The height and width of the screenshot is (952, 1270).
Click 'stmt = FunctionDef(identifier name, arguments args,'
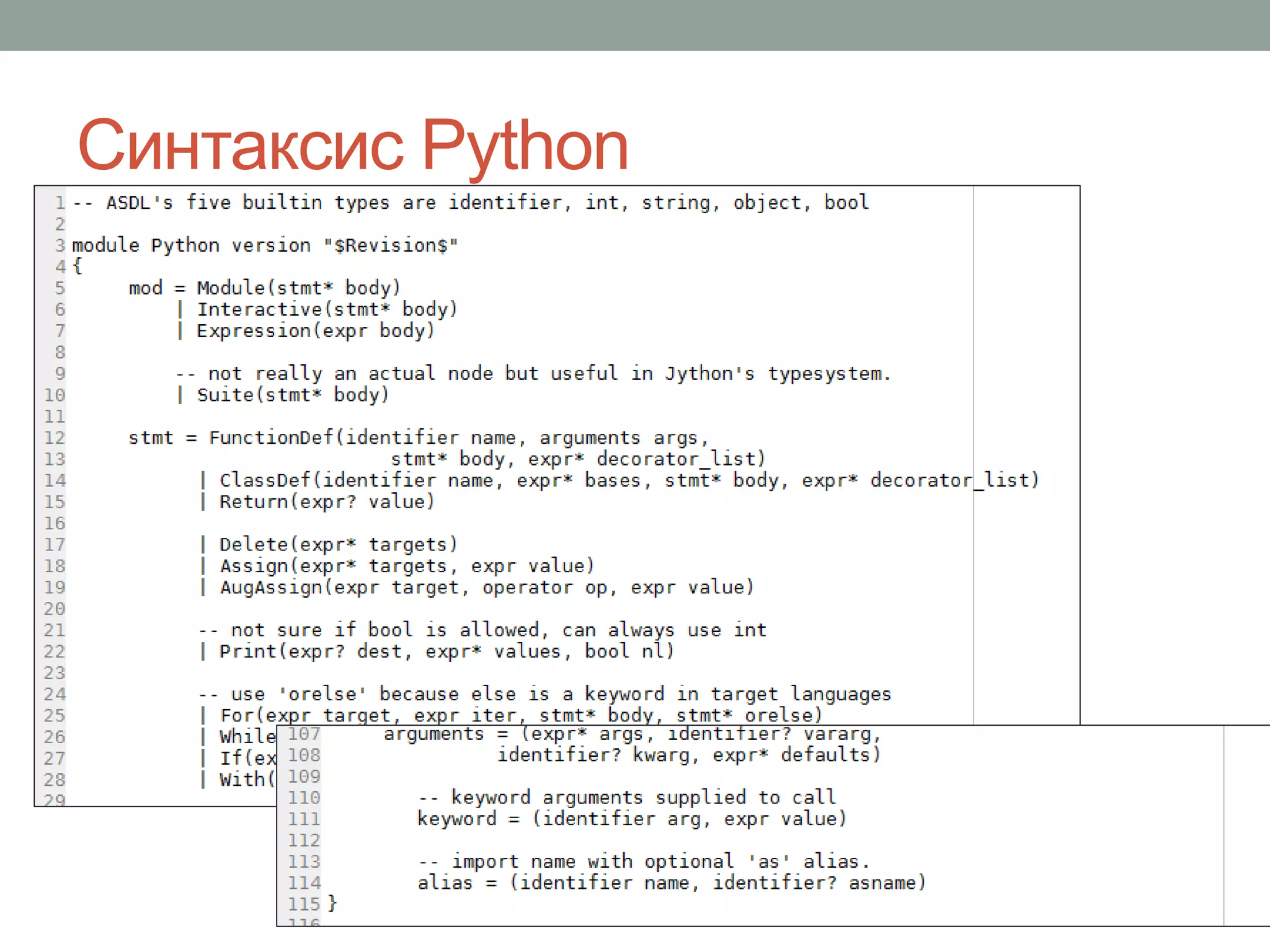419,438
